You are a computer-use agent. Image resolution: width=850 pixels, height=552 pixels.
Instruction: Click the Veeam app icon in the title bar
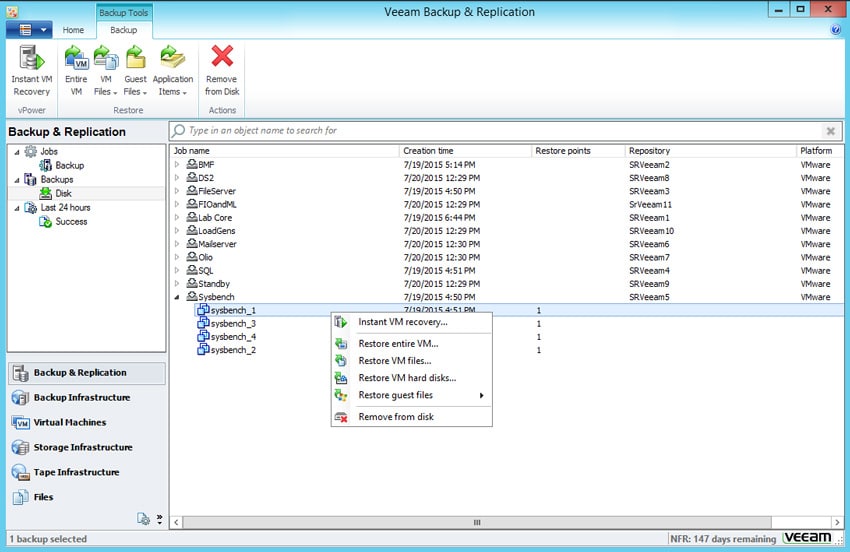[12, 11]
